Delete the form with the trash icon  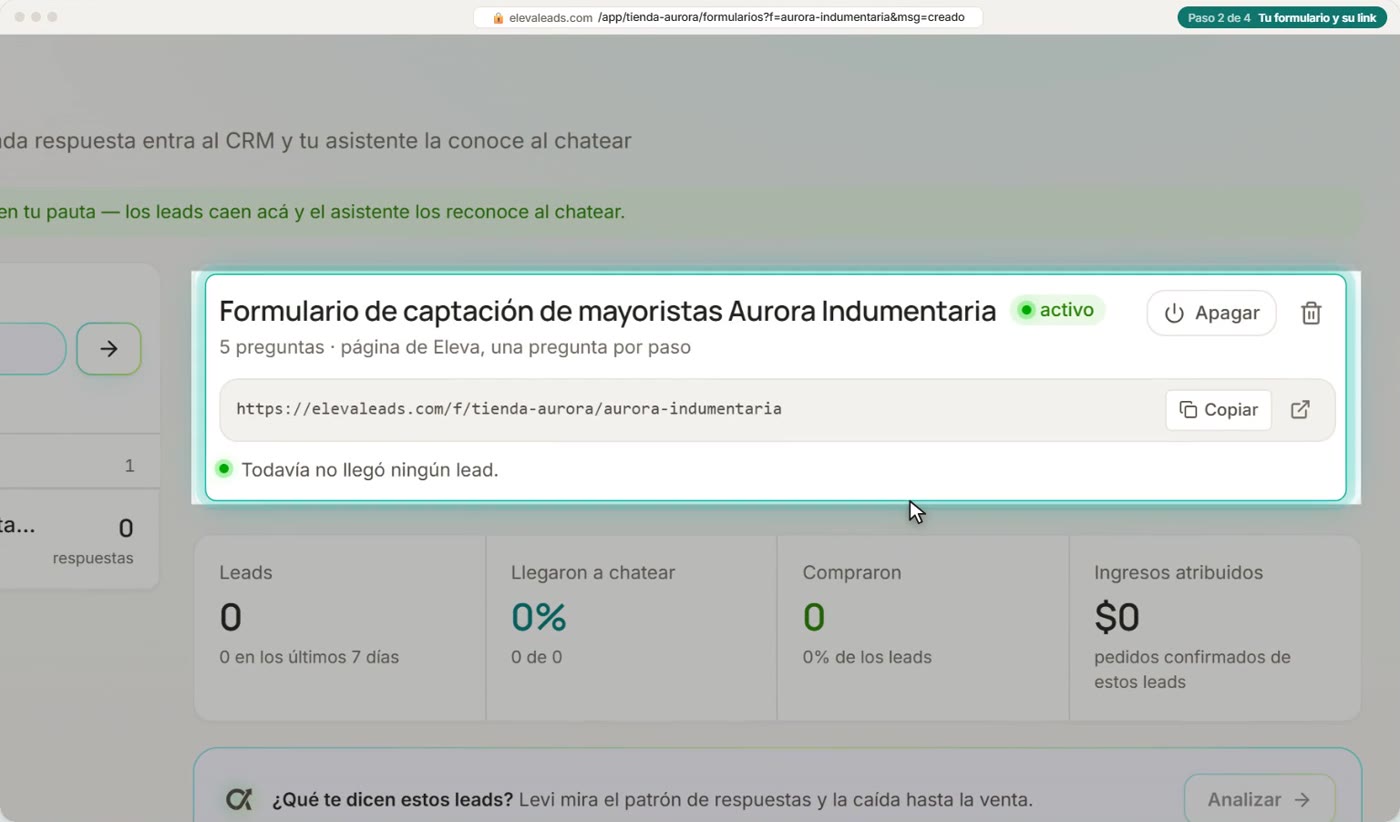tap(1310, 313)
